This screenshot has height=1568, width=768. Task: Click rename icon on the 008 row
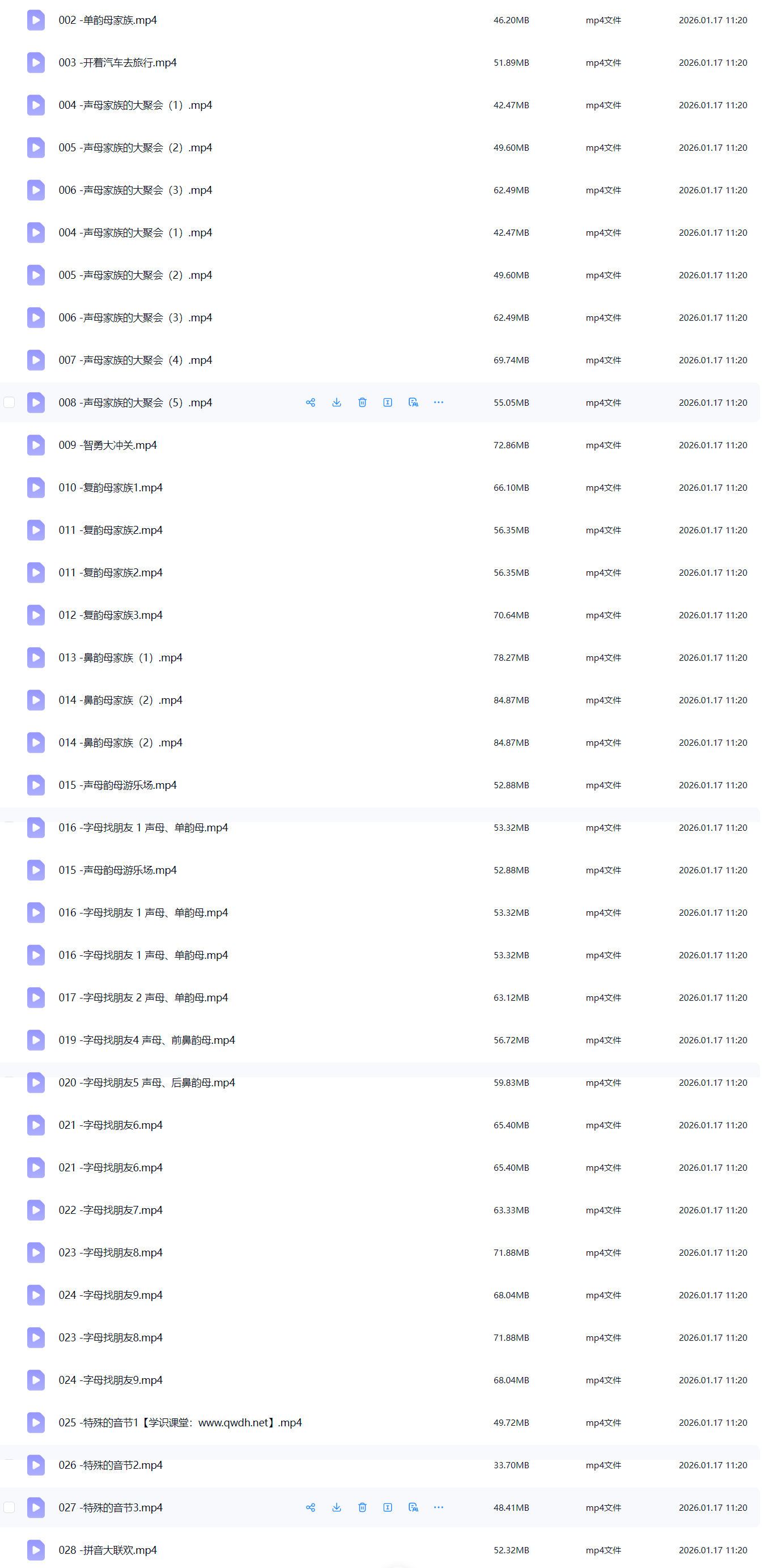point(387,402)
